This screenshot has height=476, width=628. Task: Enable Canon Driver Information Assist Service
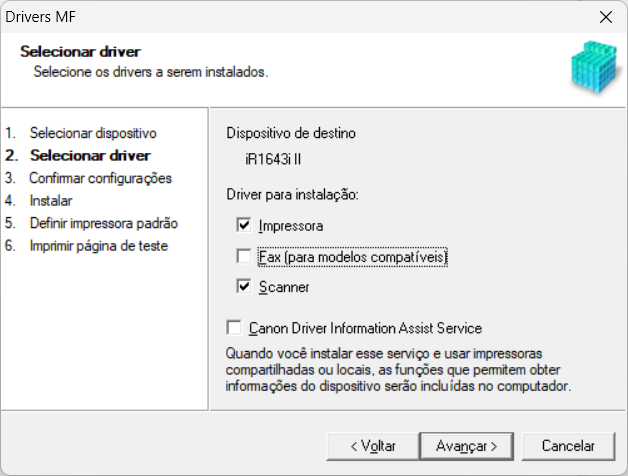[x=234, y=328]
